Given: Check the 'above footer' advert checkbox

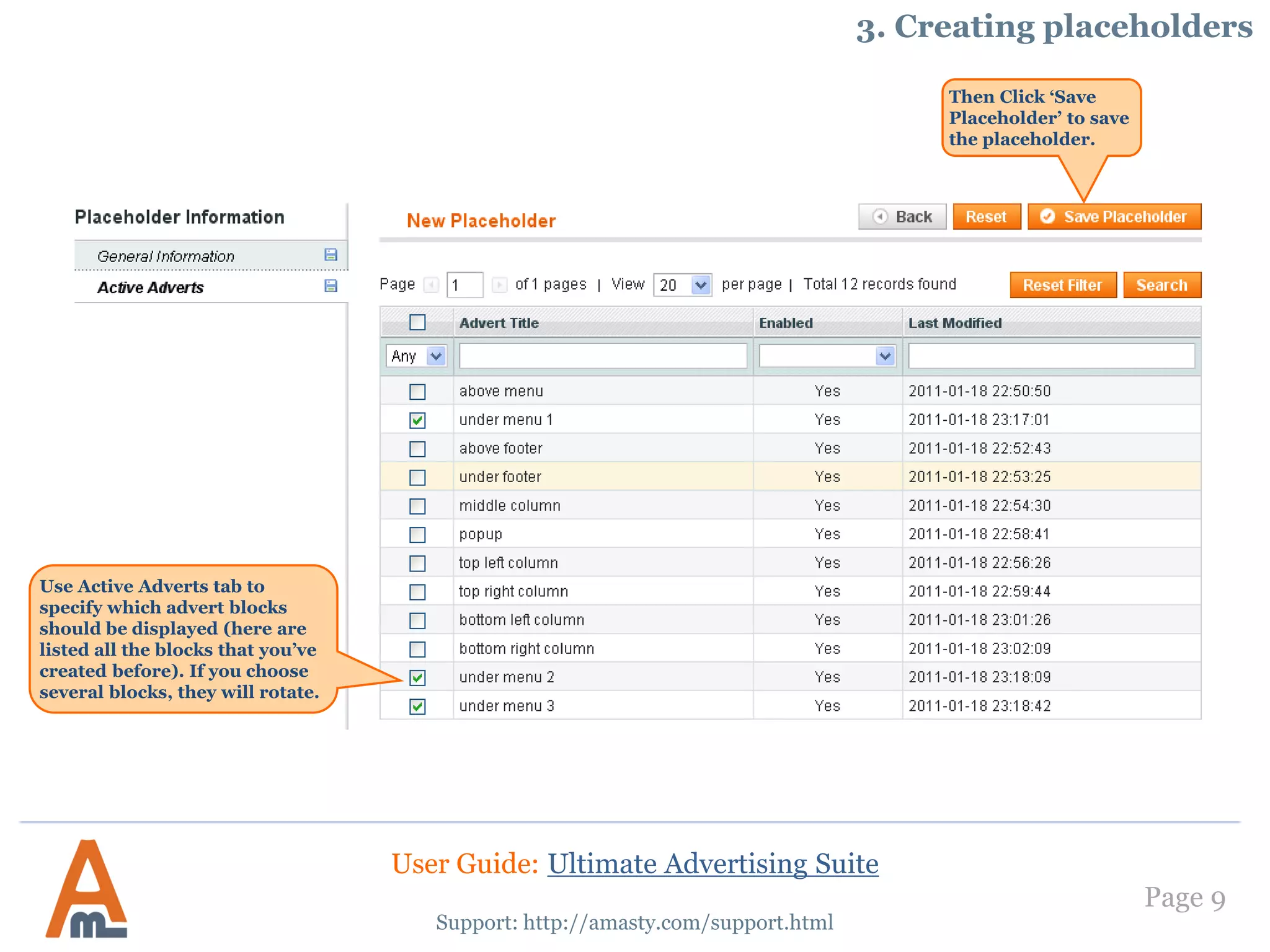Looking at the screenshot, I should (x=417, y=449).
